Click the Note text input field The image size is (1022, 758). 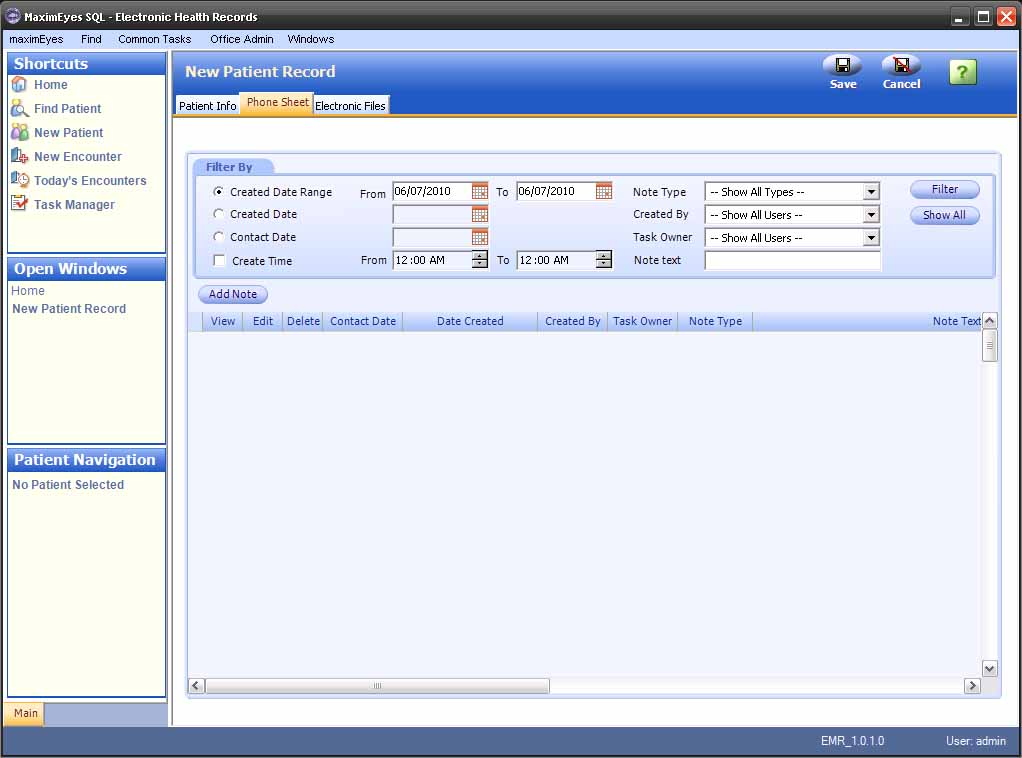pyautogui.click(x=792, y=261)
